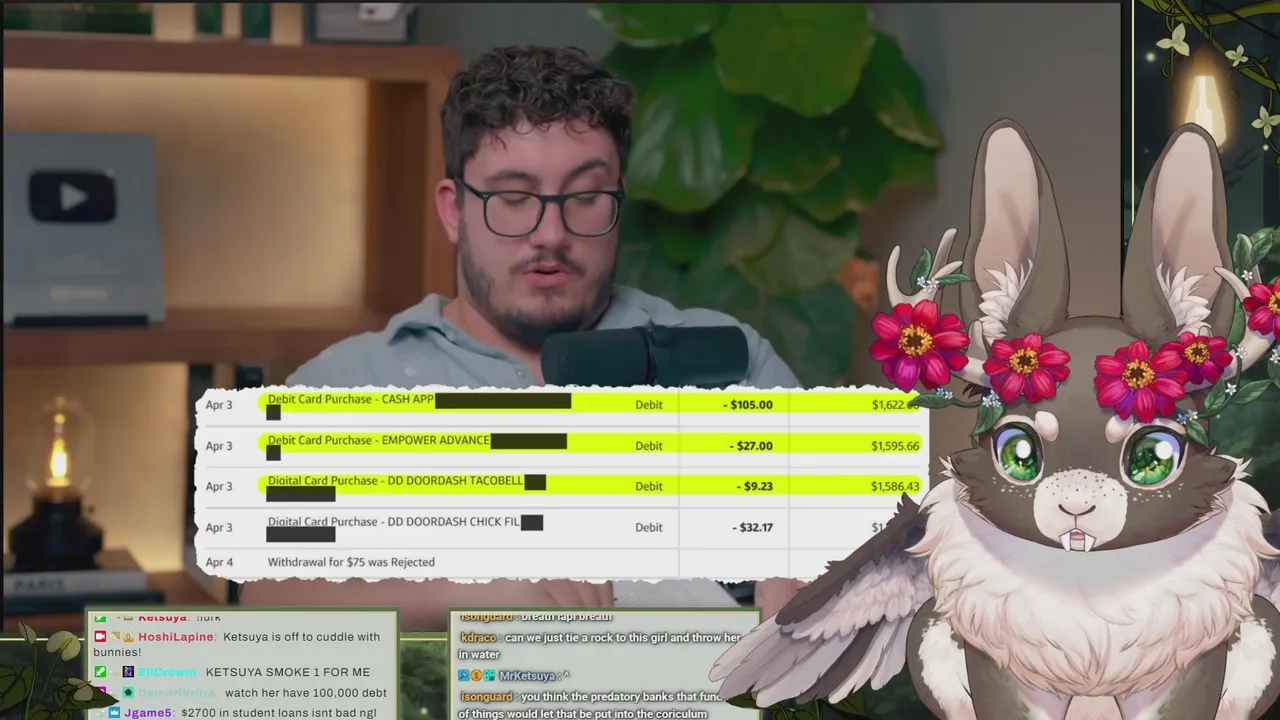Click the '- $9.23' amount

[x=755, y=486]
